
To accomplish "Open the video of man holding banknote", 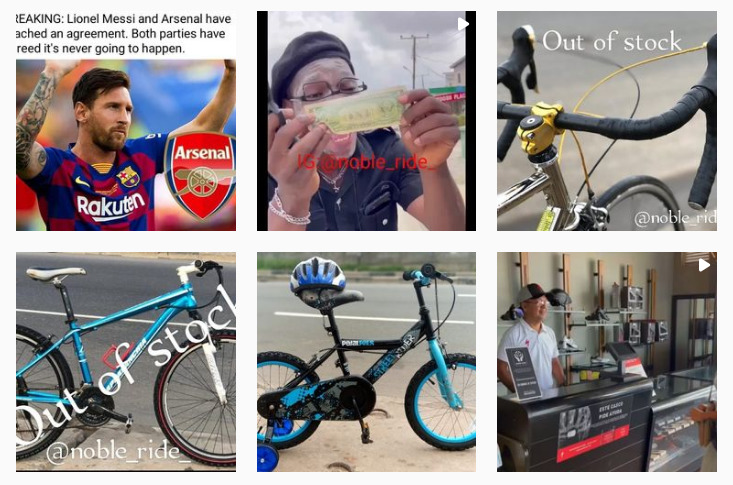I will point(366,121).
